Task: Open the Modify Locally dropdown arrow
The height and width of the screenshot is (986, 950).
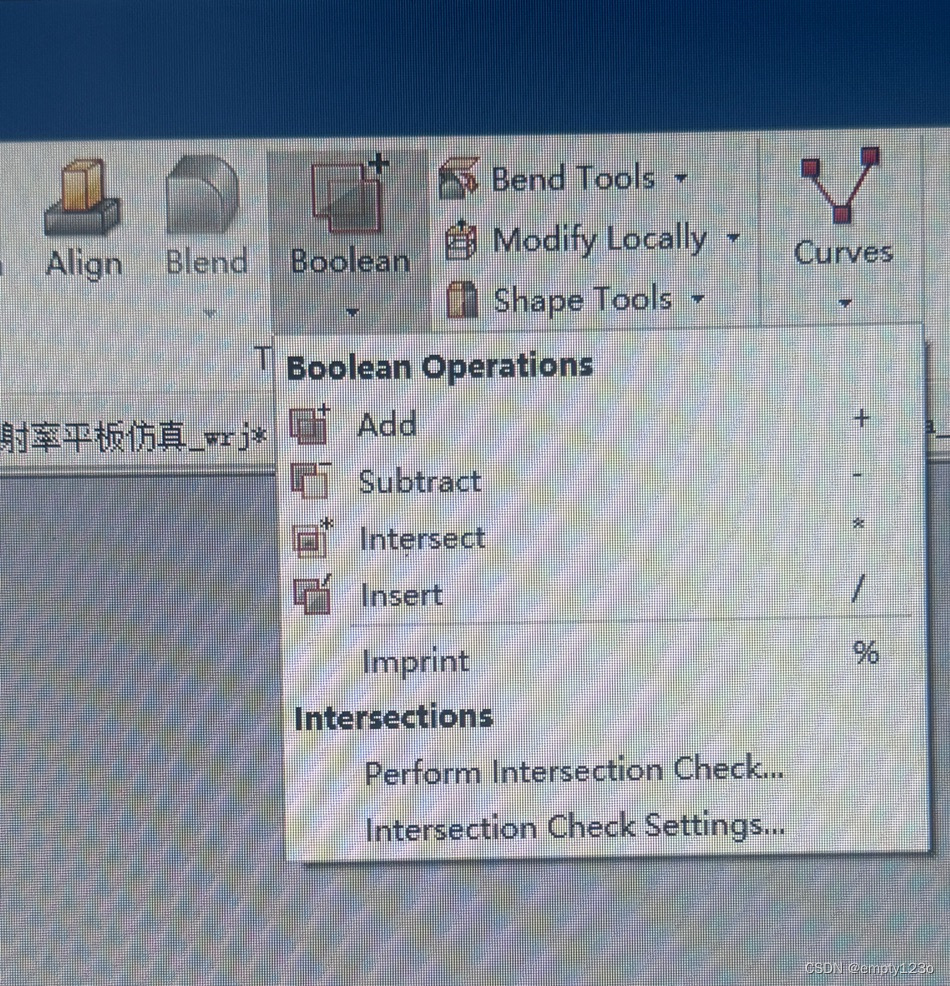Action: pos(733,238)
